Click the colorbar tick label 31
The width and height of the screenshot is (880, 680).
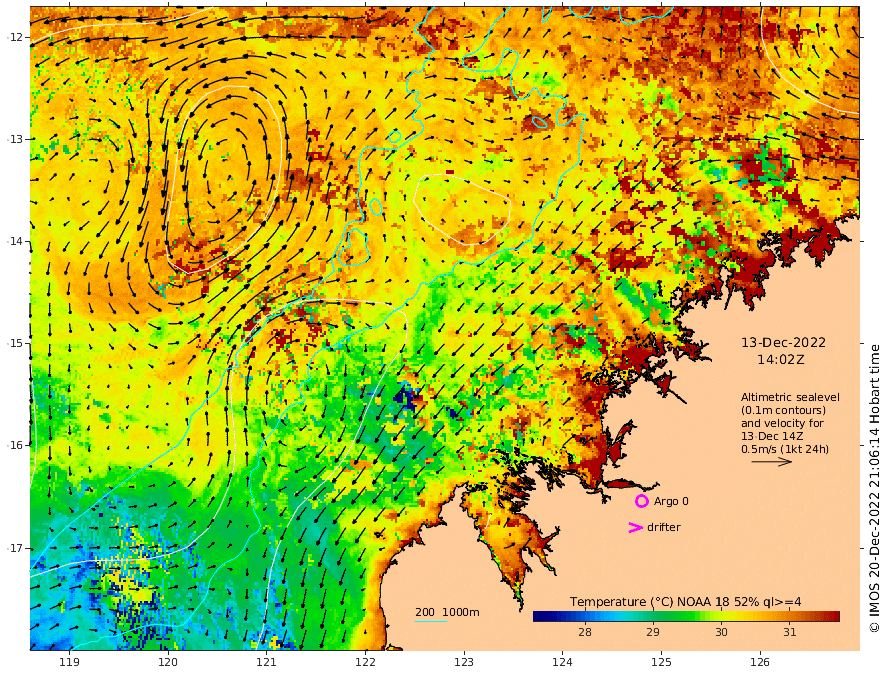(x=790, y=632)
